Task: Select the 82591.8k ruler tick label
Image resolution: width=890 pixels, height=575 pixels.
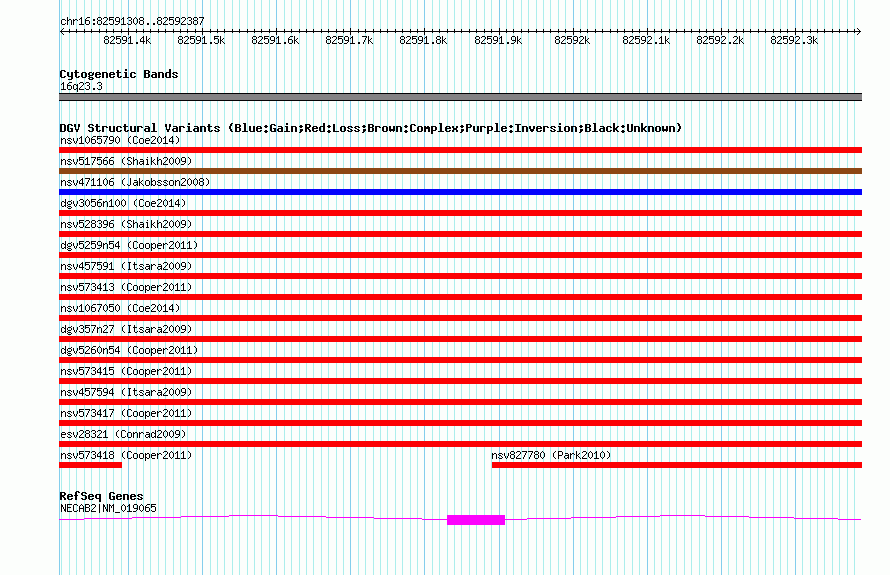Action: click(x=423, y=40)
